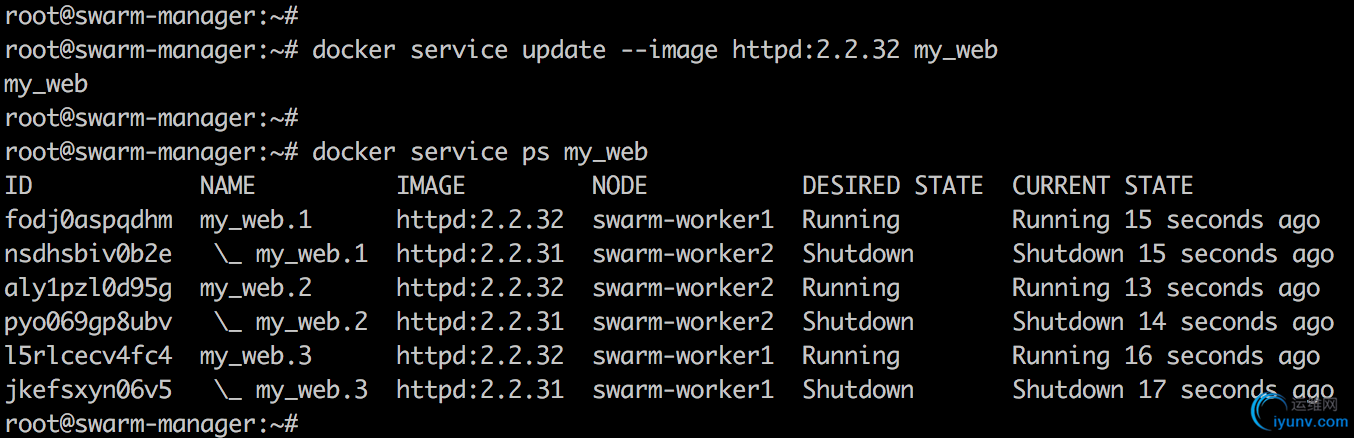Click the IMAGE column header
Viewport: 1354px width, 438px height.
pos(431,186)
